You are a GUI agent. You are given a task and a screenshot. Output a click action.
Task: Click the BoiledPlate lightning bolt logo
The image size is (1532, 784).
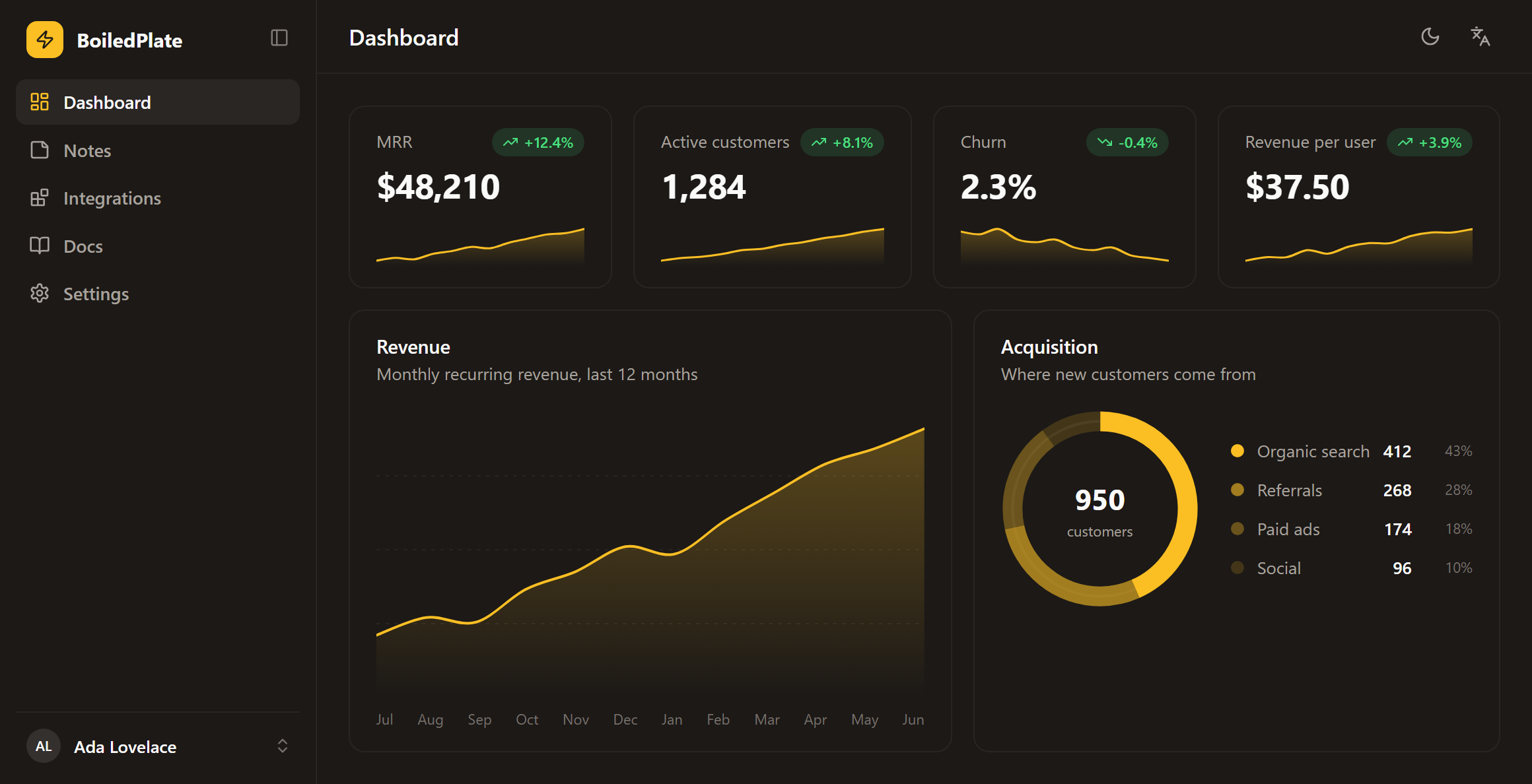[x=45, y=40]
